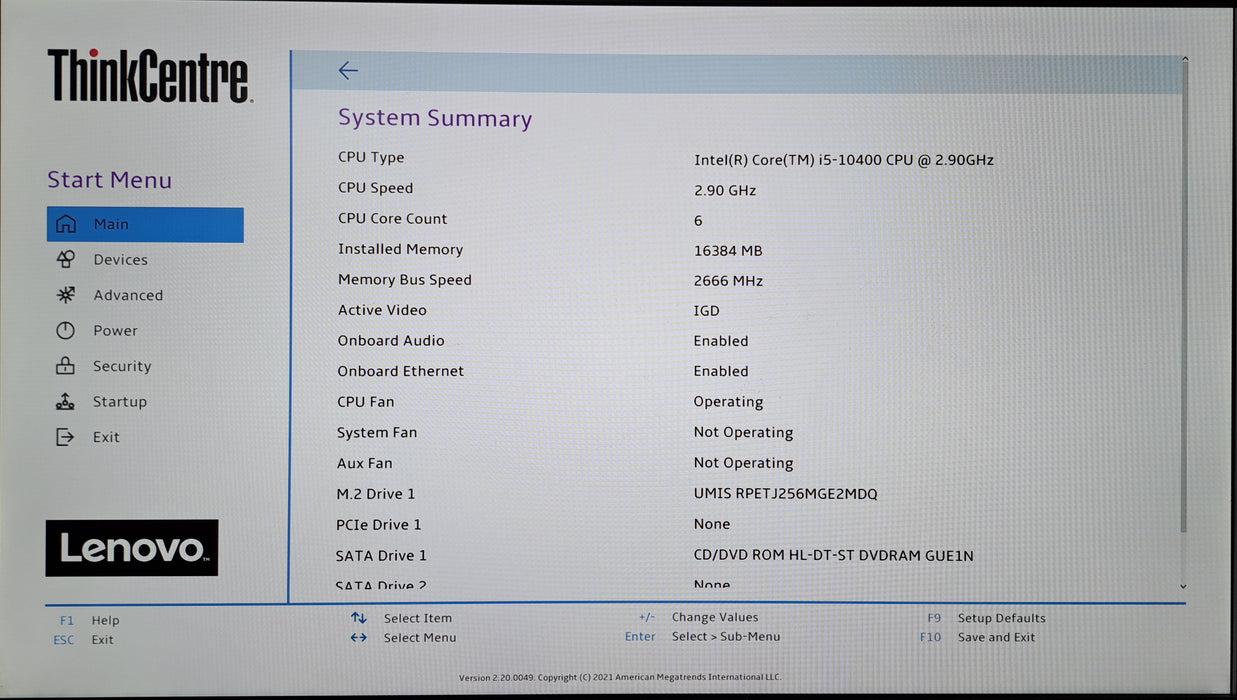Click the 16384 MB value
The height and width of the screenshot is (700, 1237).
[x=728, y=251]
